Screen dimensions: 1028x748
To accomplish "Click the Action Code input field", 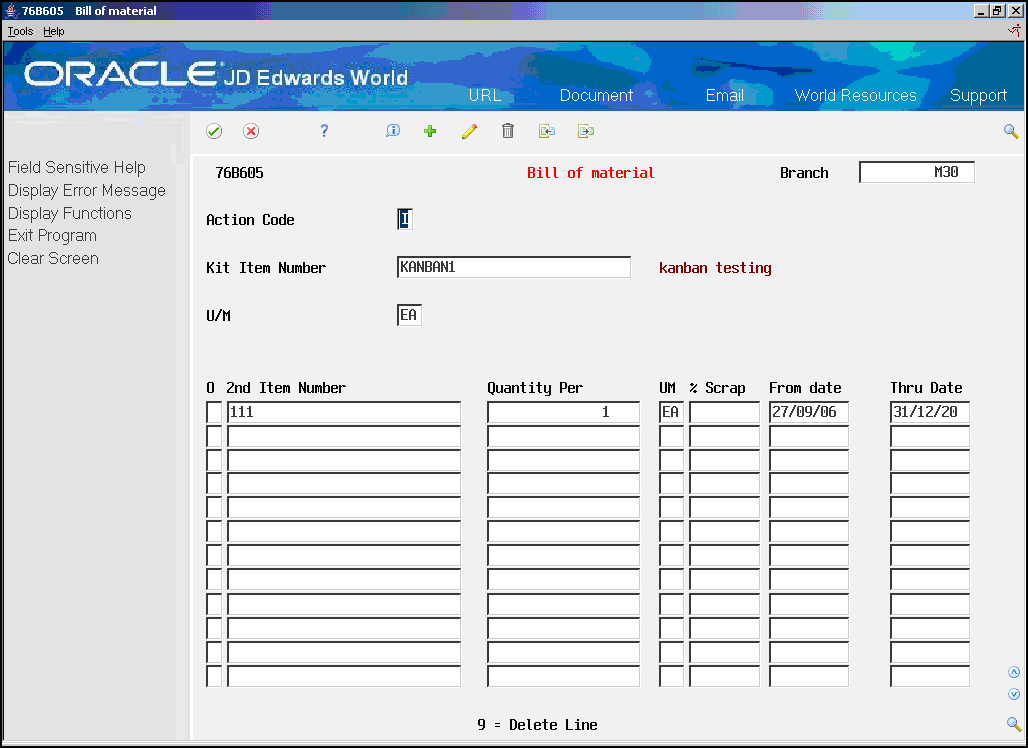I will pos(405,219).
